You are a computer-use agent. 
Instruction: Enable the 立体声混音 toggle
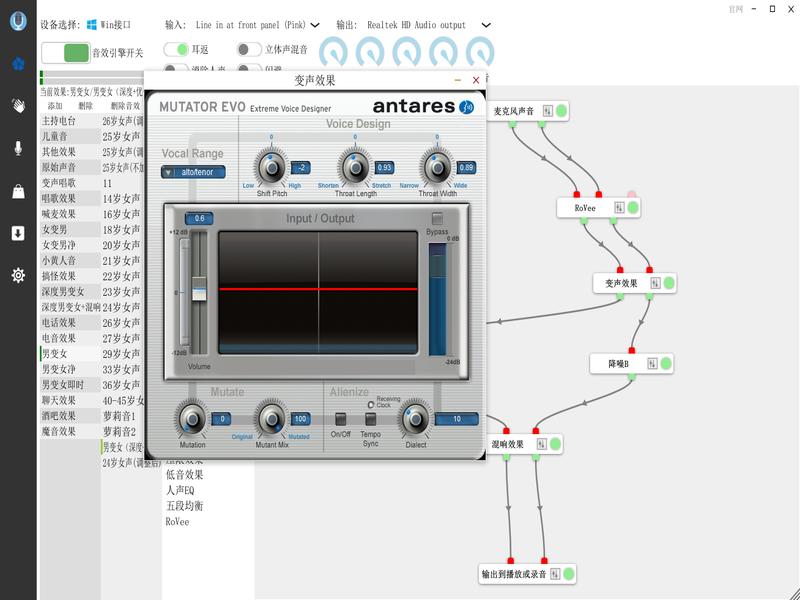249,49
